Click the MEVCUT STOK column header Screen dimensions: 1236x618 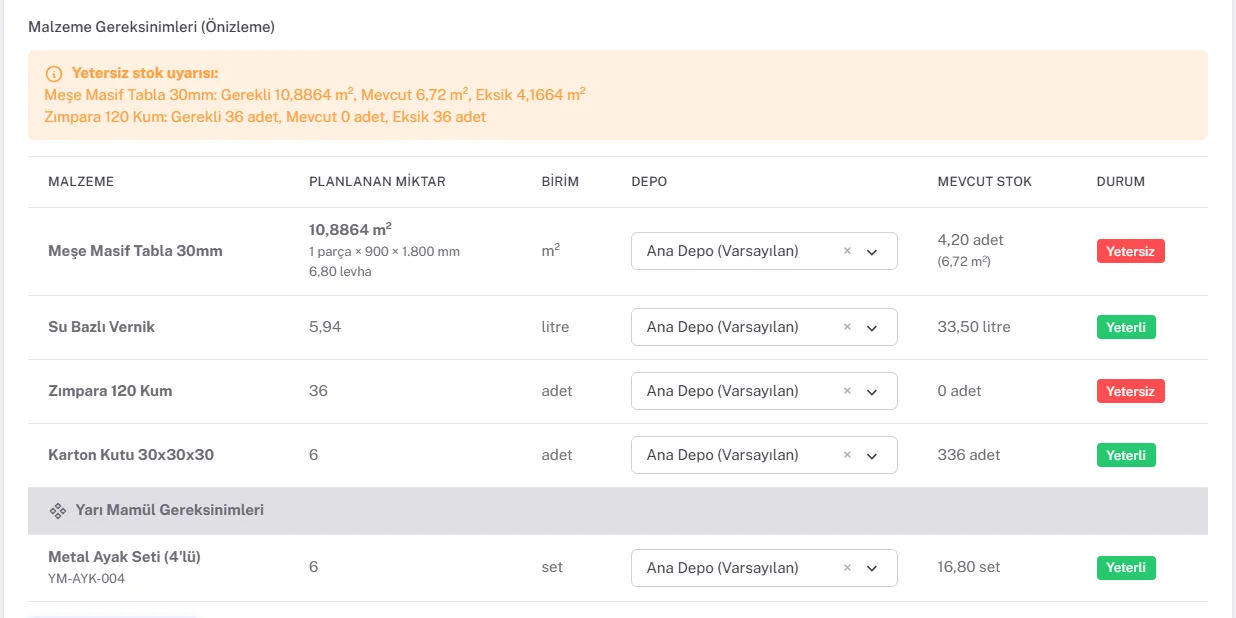tap(985, 182)
